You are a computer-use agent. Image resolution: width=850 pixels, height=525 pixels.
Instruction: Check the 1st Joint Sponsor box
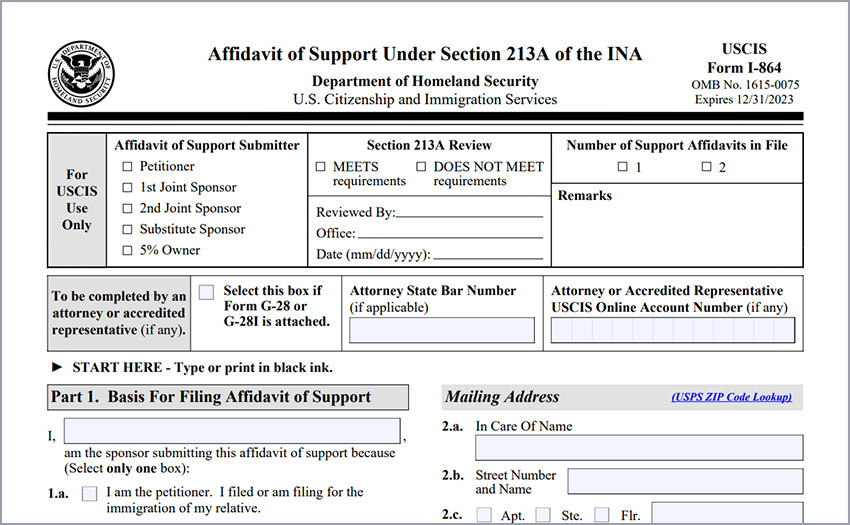tap(127, 188)
